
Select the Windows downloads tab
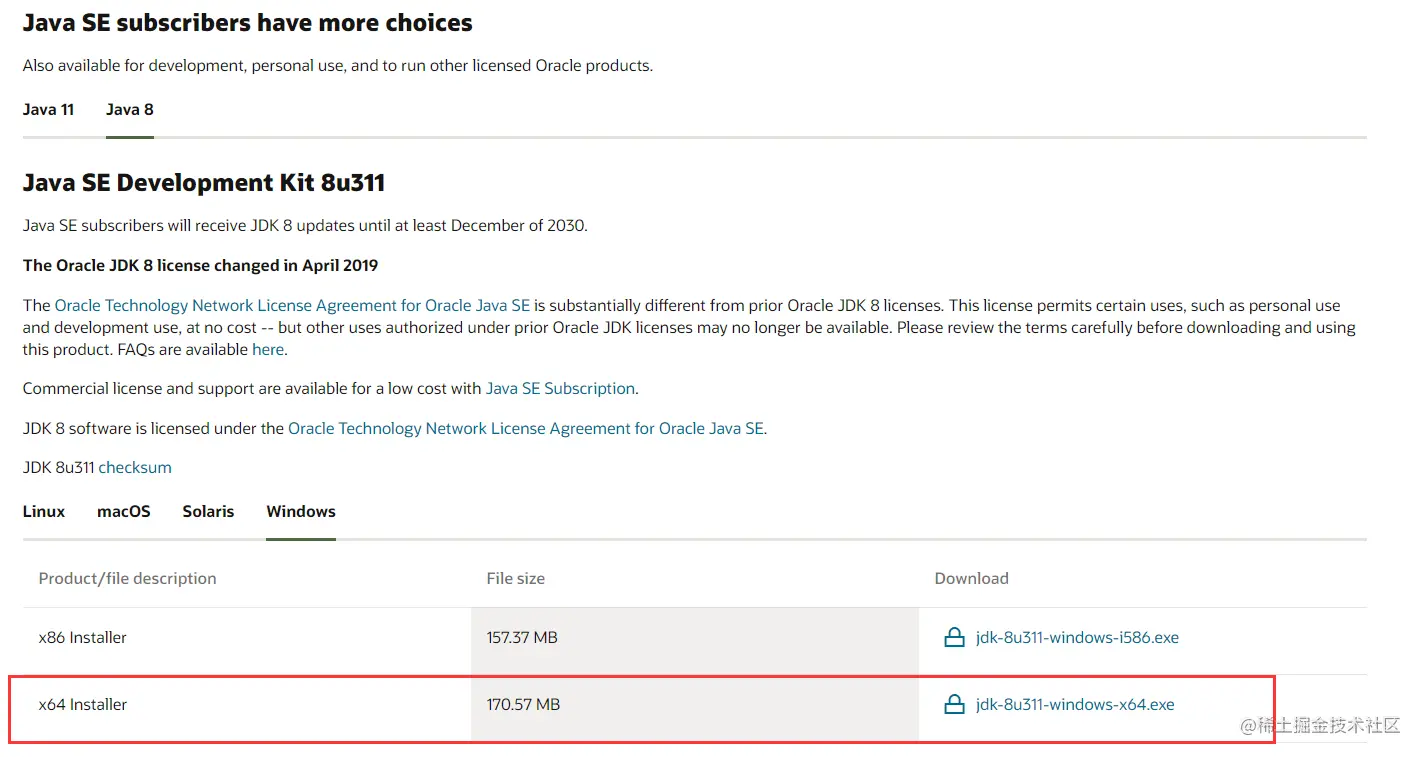tap(301, 512)
